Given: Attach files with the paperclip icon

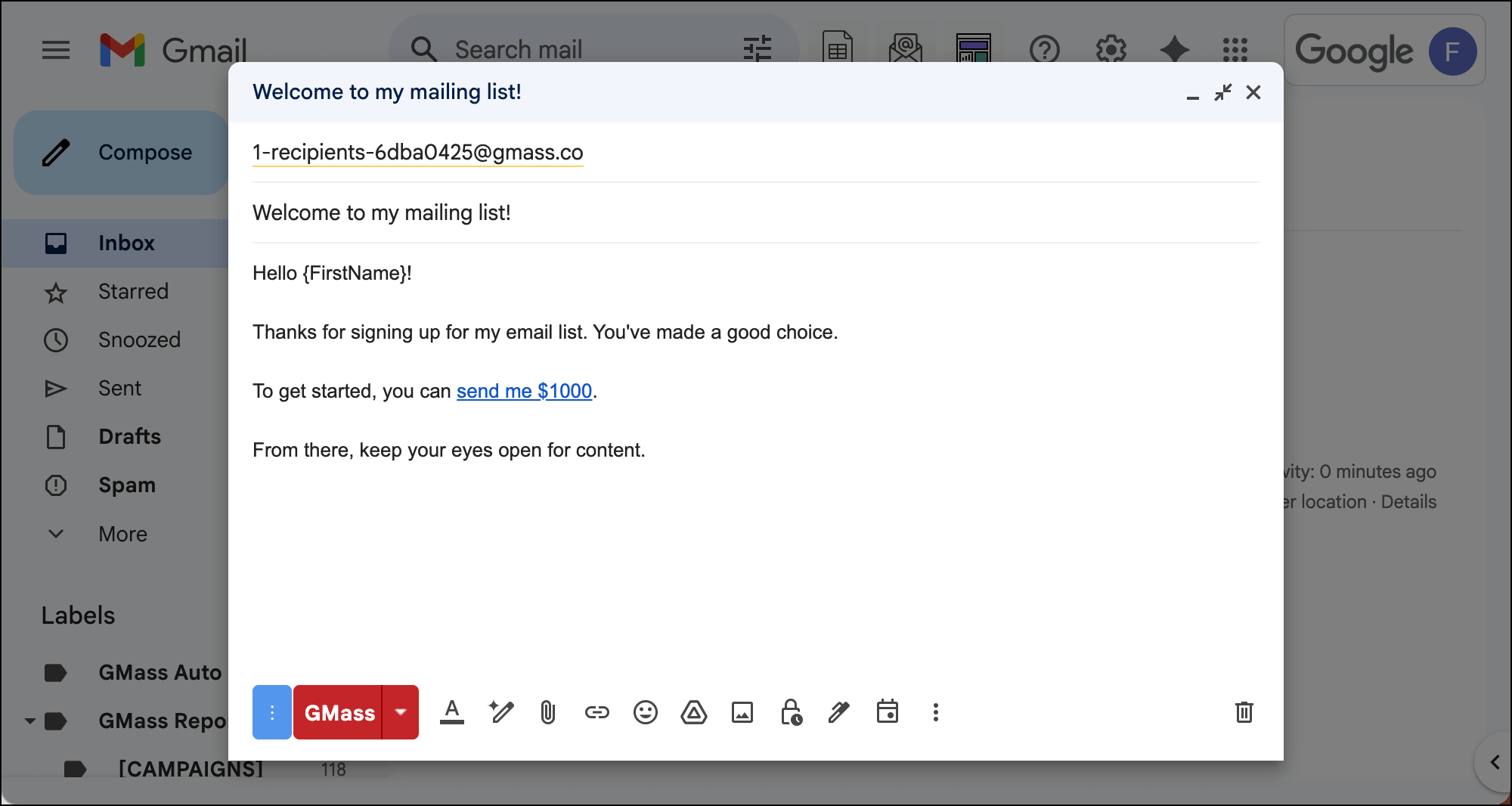Looking at the screenshot, I should [548, 712].
